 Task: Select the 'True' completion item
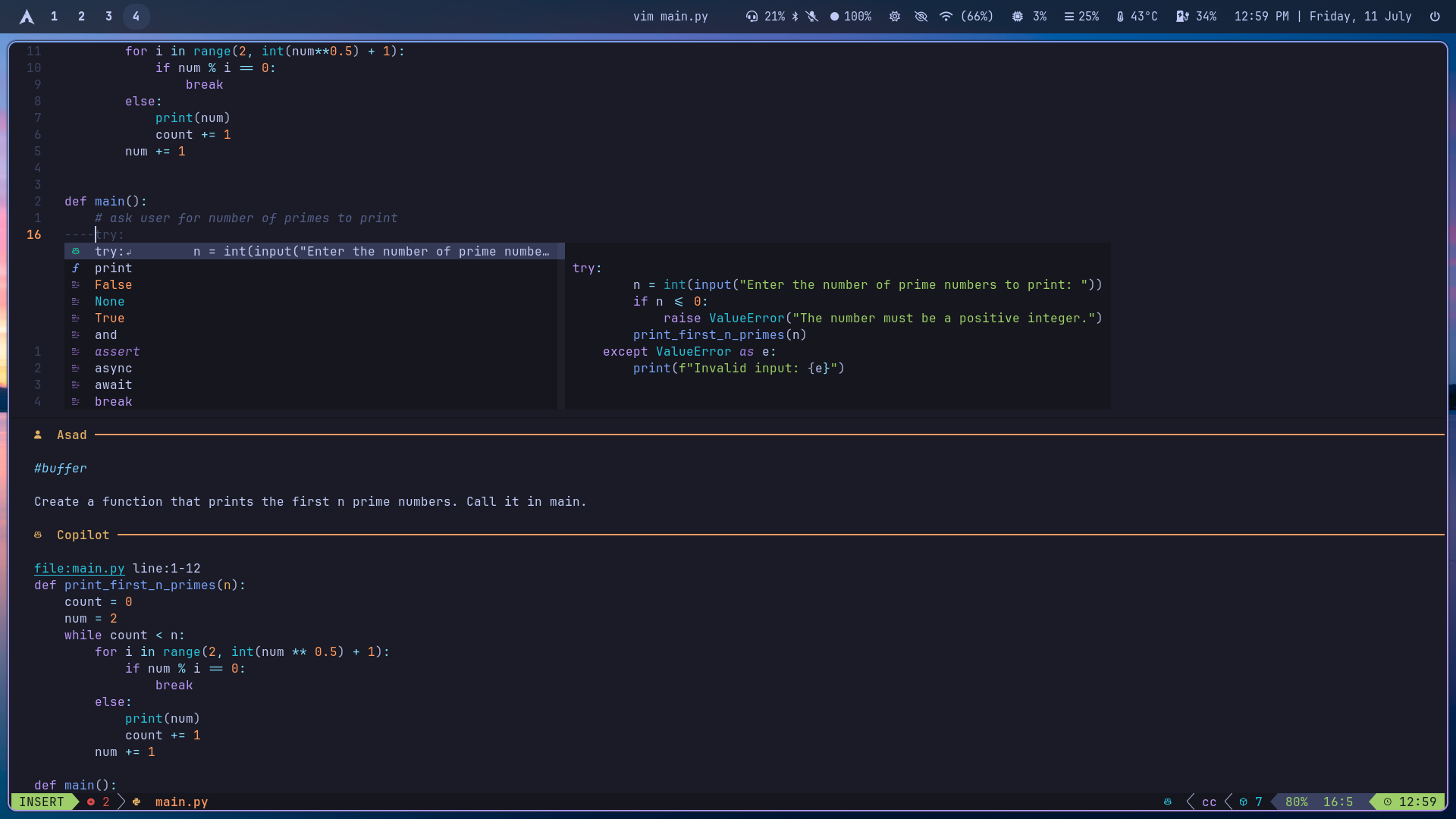[x=311, y=318]
